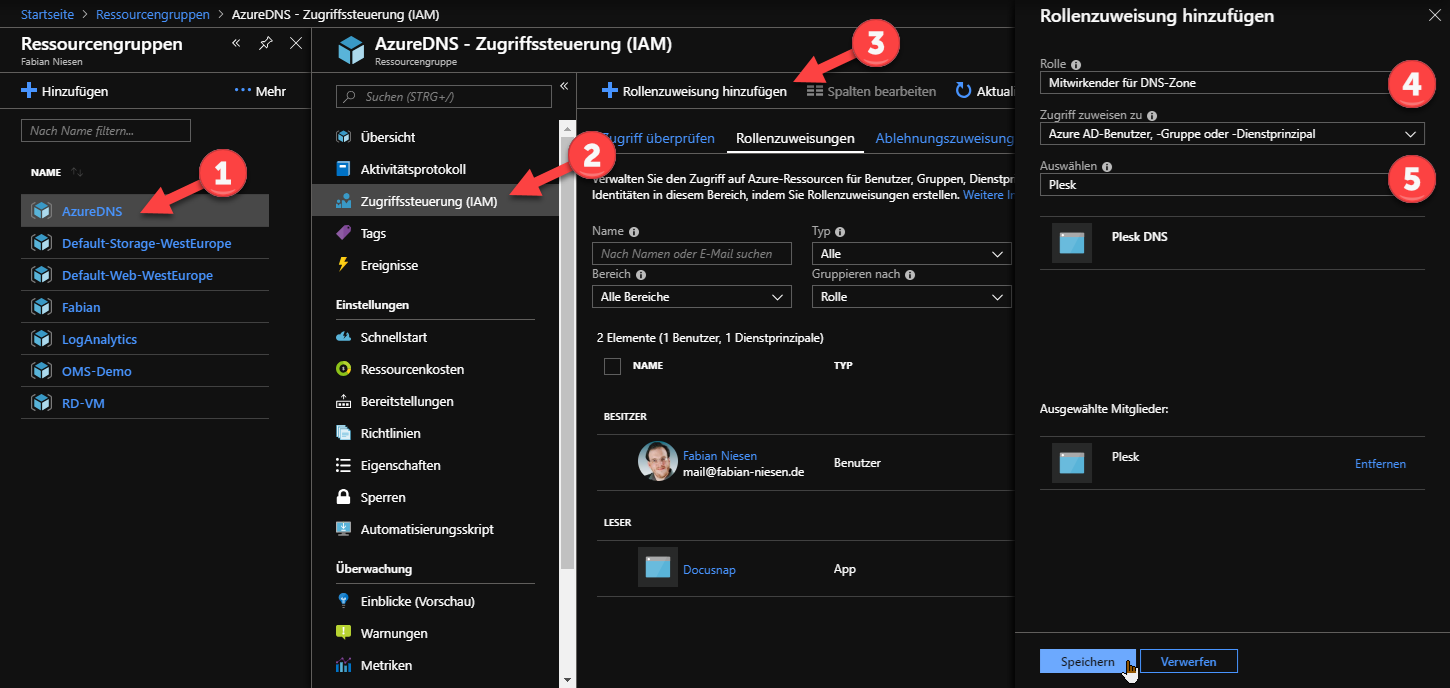This screenshot has height=688, width=1450.
Task: Sort the list by the NAME arrows
Action: (x=77, y=172)
